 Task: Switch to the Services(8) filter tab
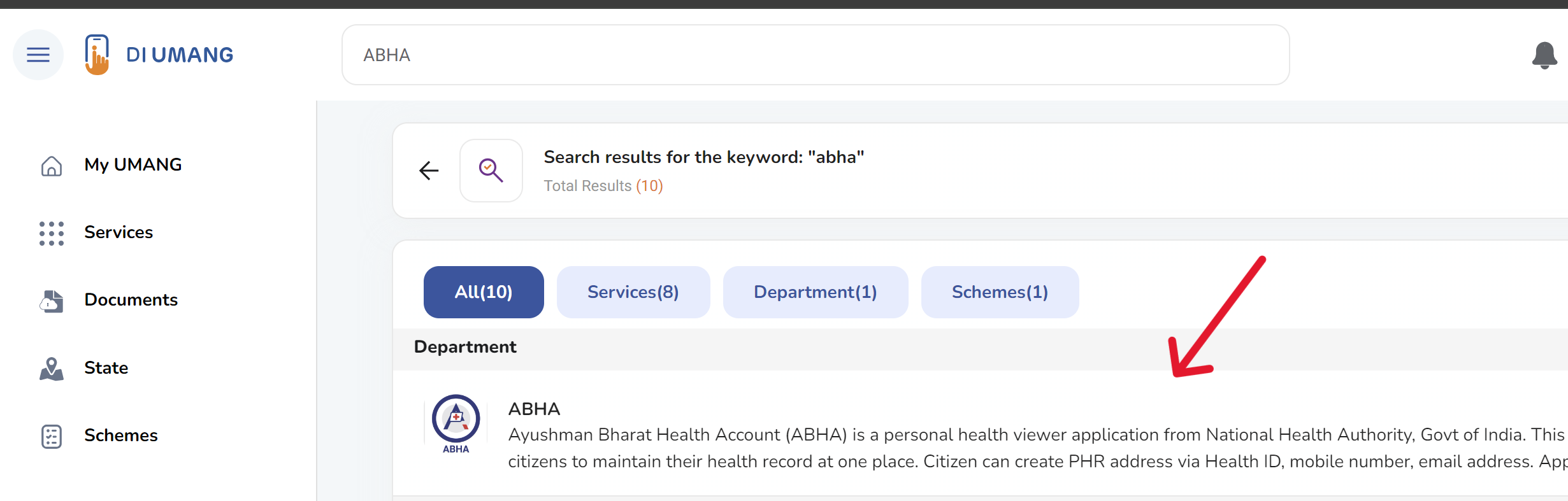click(633, 292)
